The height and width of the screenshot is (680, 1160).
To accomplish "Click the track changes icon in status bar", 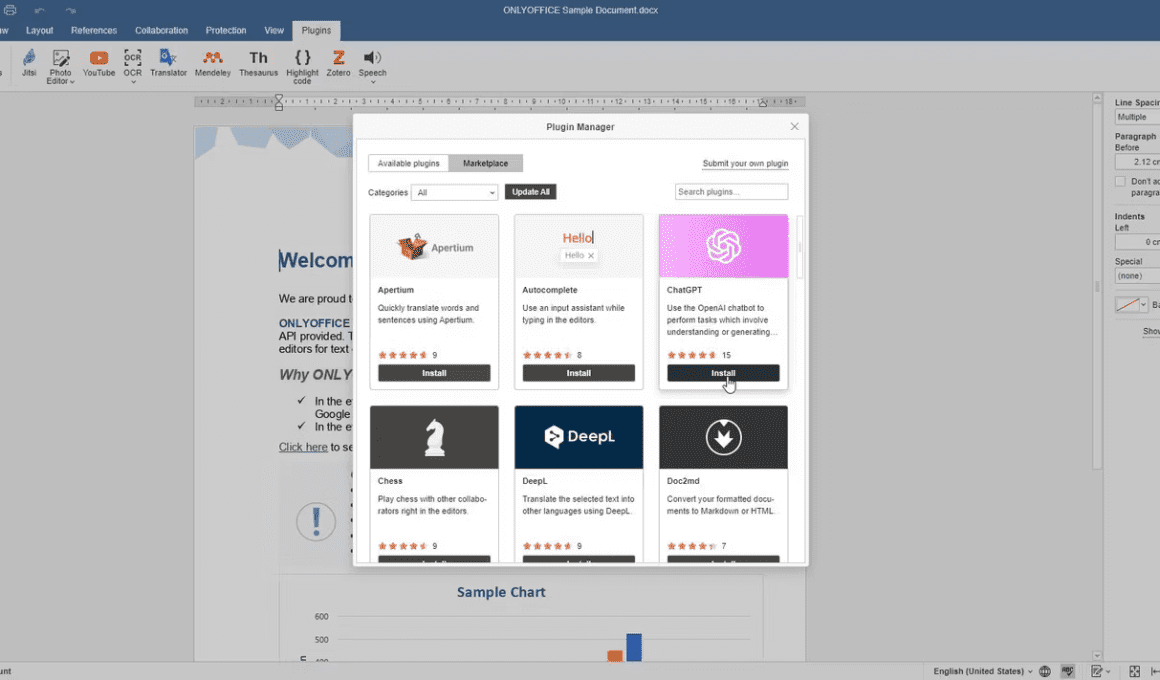I will [x=1097, y=671].
